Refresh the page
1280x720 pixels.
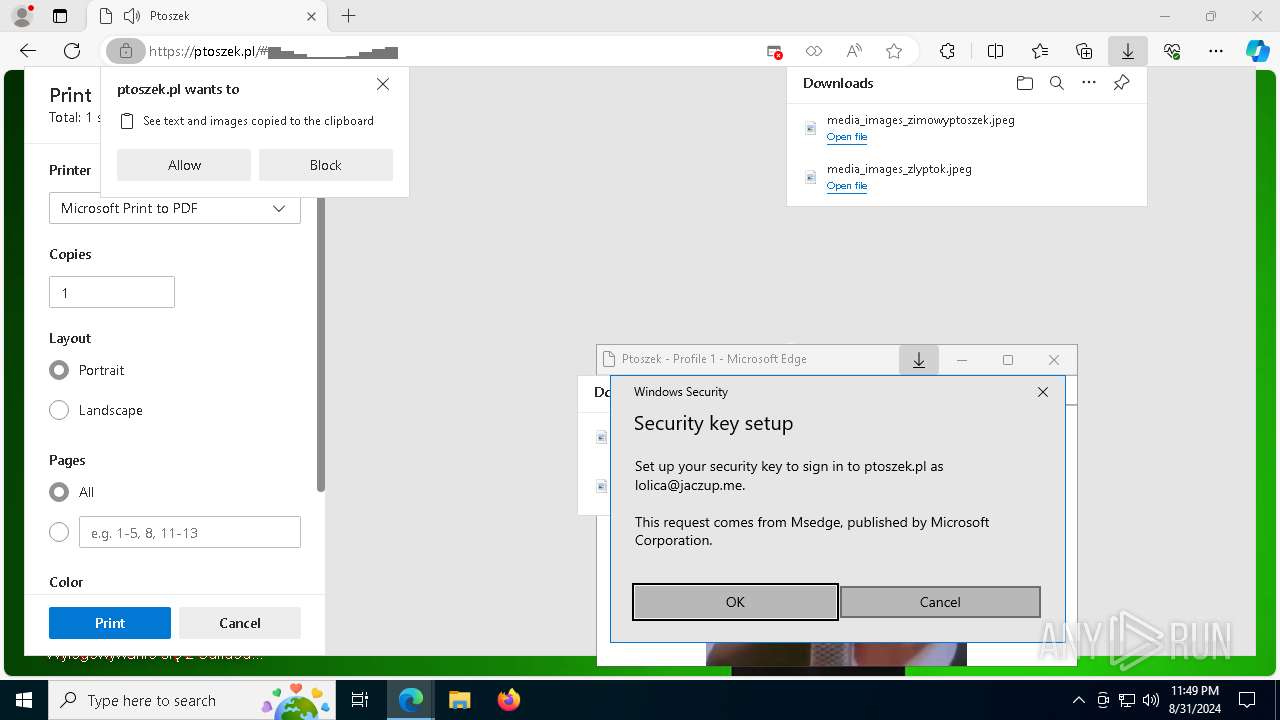[72, 51]
